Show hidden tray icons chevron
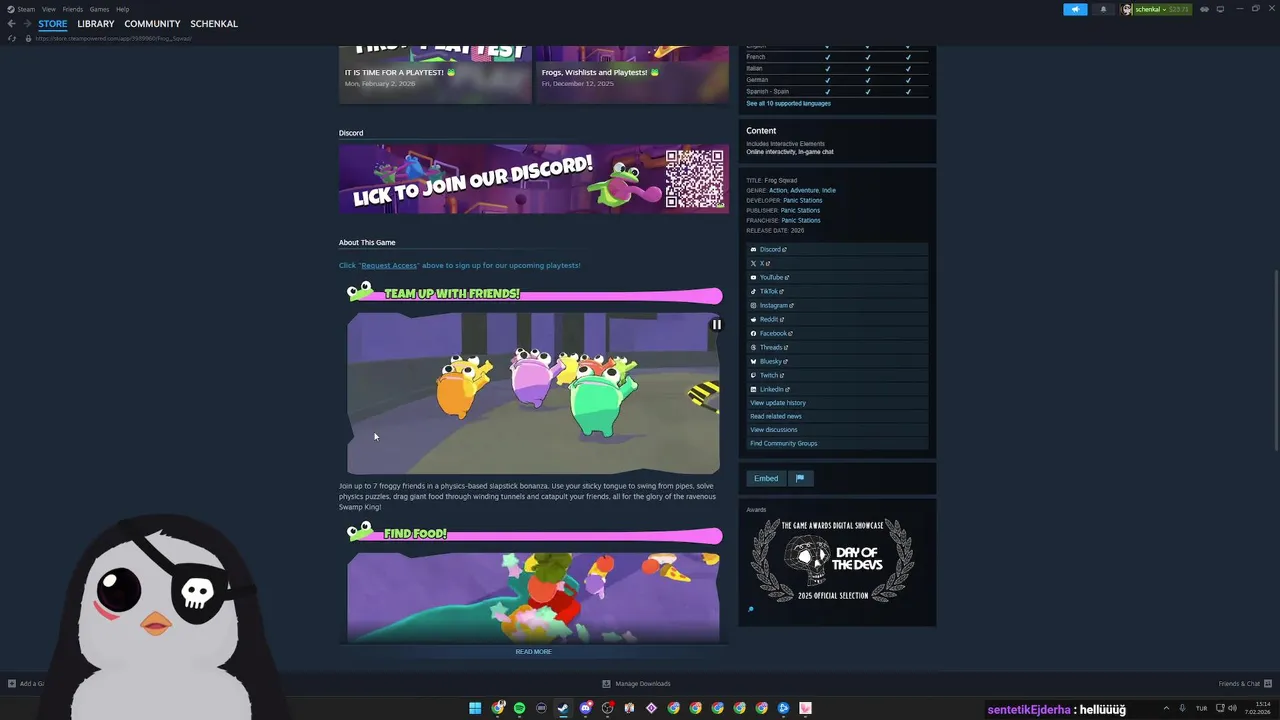The image size is (1280, 720). pyautogui.click(x=1166, y=708)
